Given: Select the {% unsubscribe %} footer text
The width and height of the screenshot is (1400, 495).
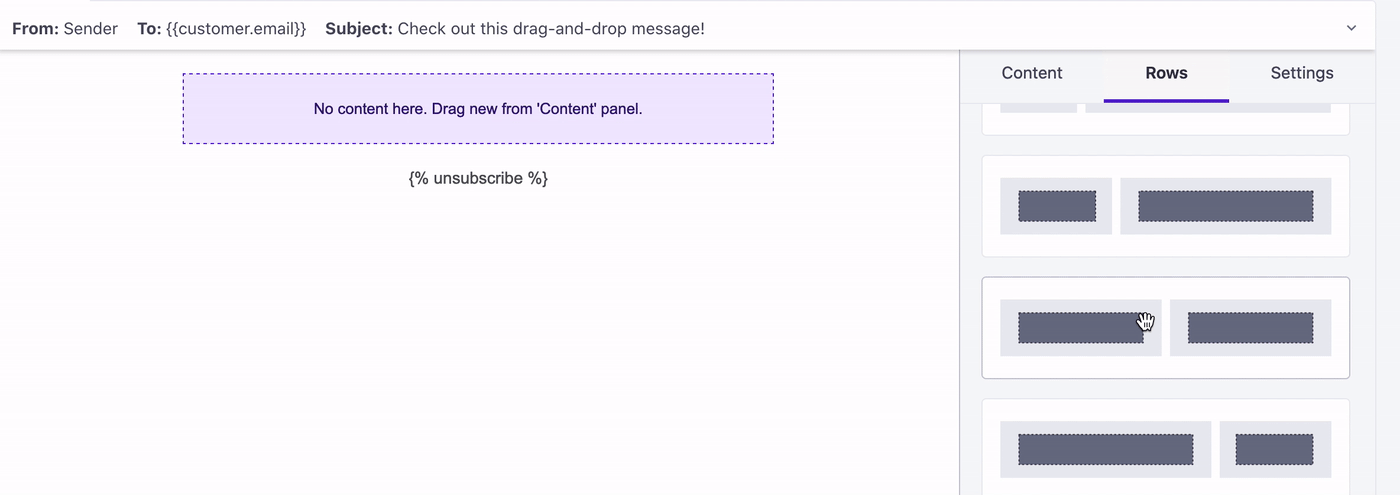Looking at the screenshot, I should coord(478,178).
